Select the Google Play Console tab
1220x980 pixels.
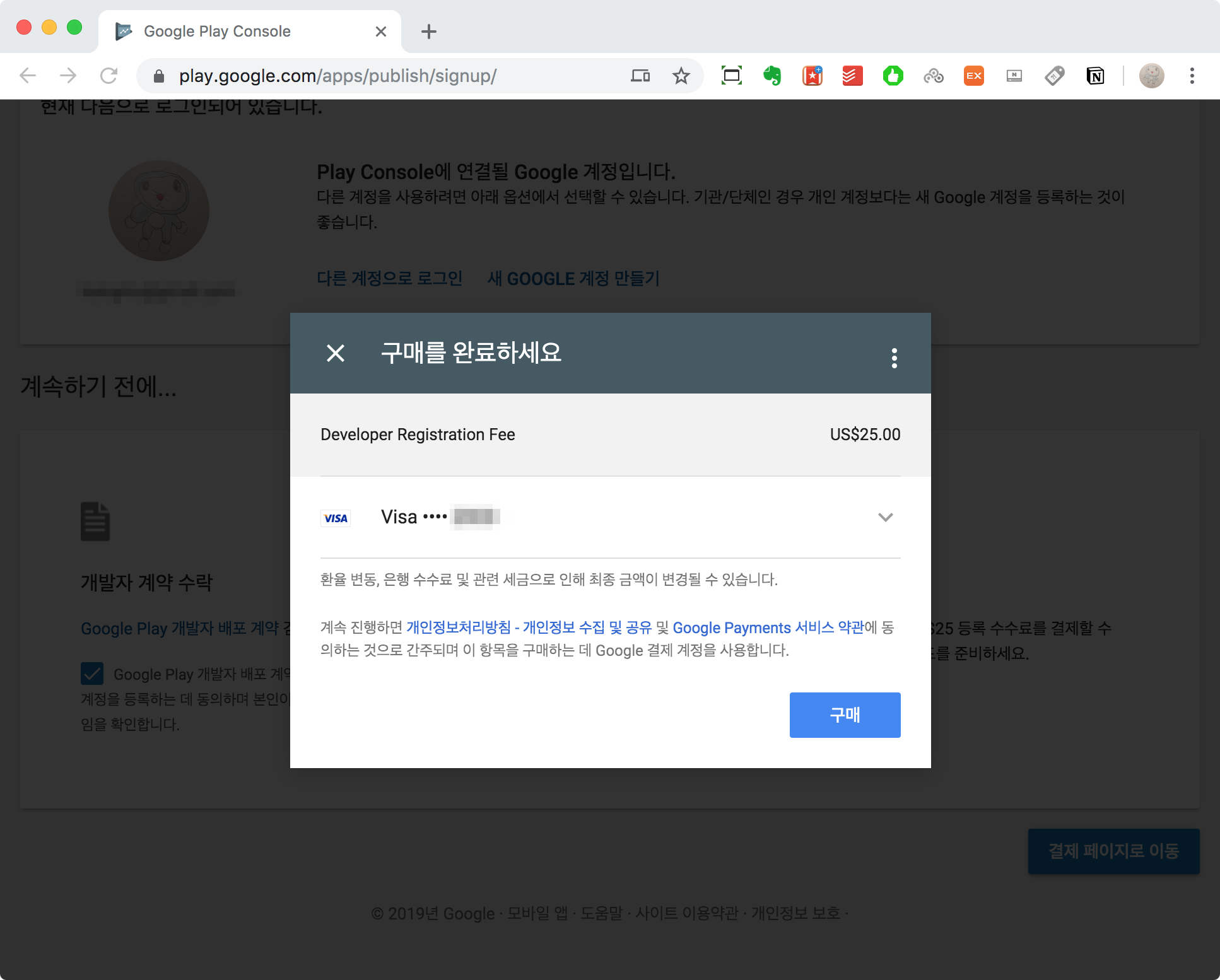pyautogui.click(x=217, y=32)
